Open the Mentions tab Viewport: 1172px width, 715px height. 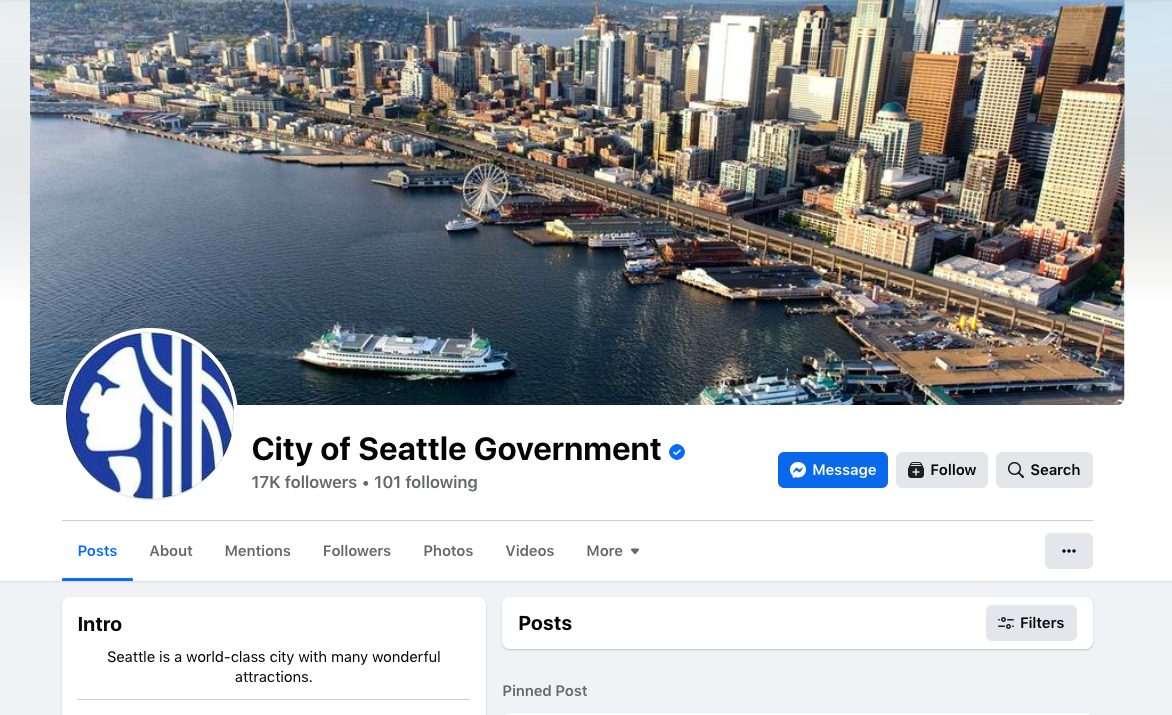click(257, 551)
